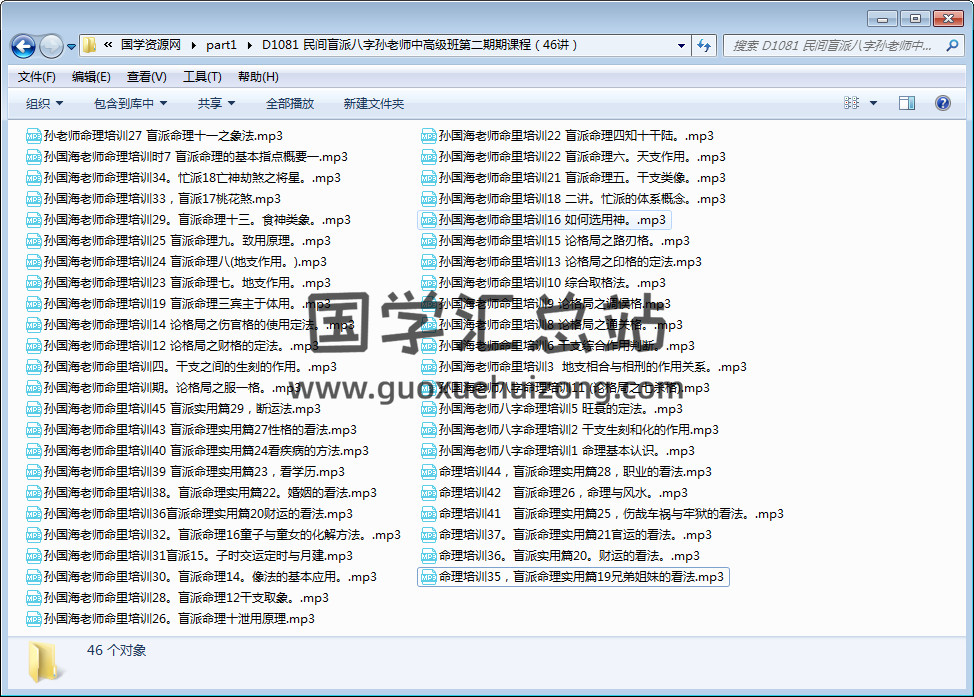Click MP3 icon of 孙老师命理培训27 file

[x=33, y=136]
